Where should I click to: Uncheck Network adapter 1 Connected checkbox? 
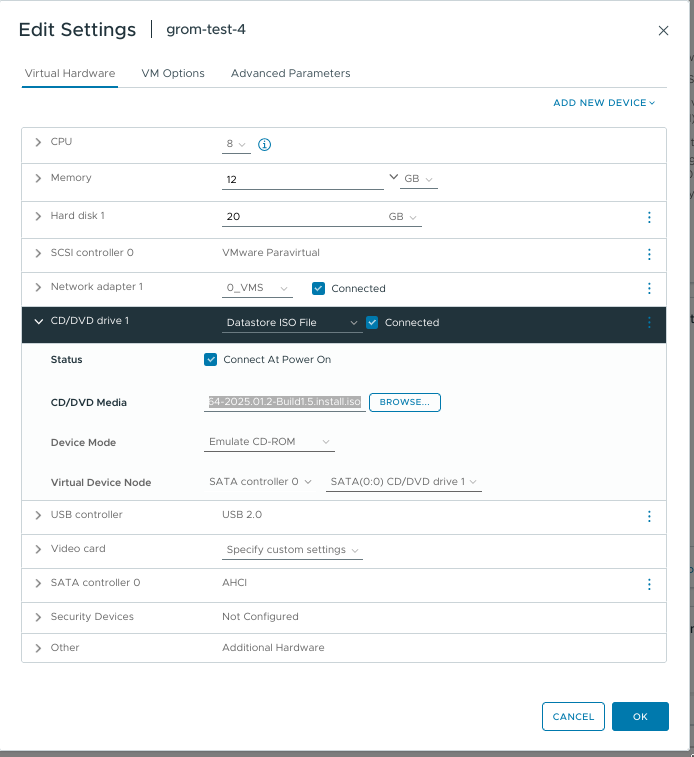(319, 288)
